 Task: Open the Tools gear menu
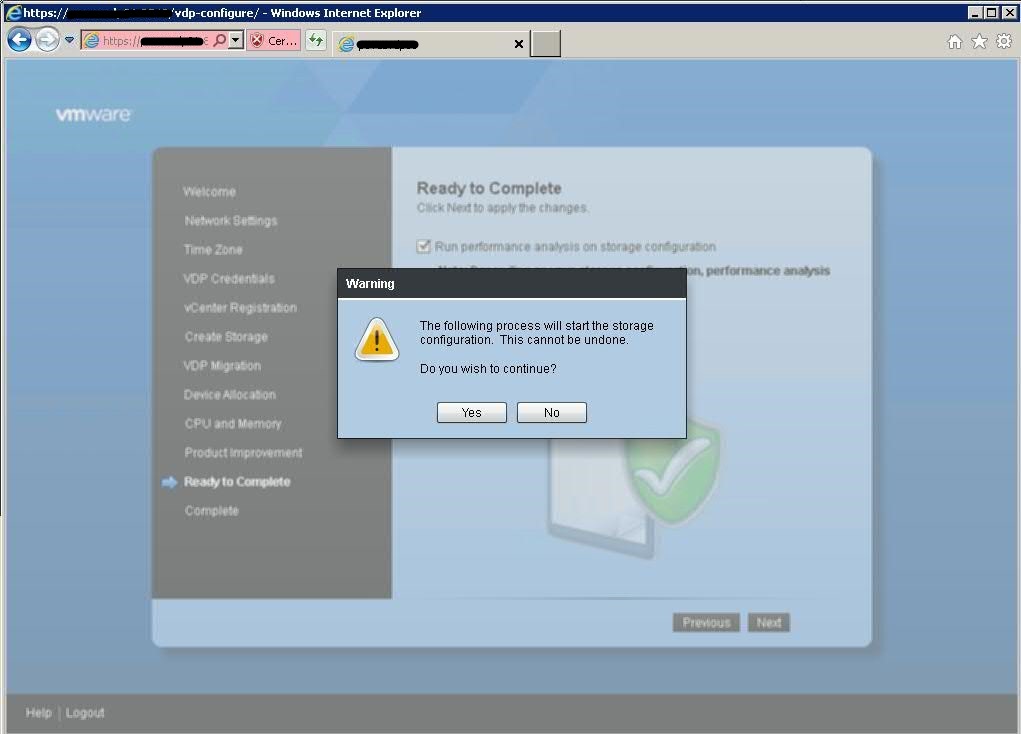click(x=1004, y=42)
